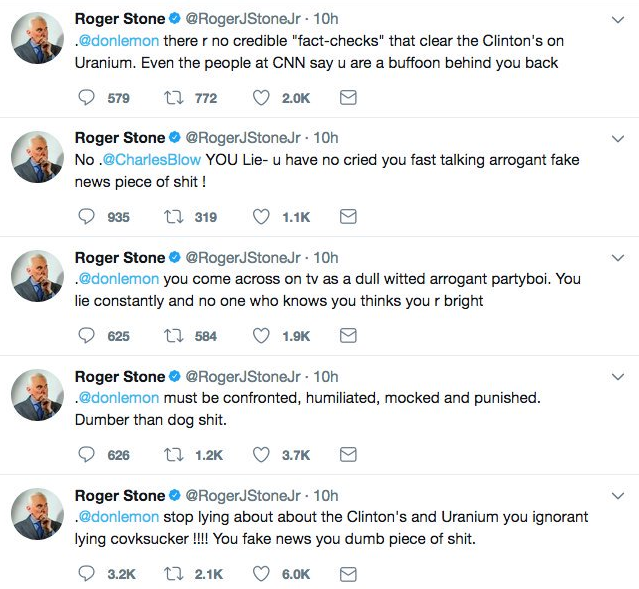Message icon on tweet with 6.0K likes
Screen dimensions: 639x589
348,574
